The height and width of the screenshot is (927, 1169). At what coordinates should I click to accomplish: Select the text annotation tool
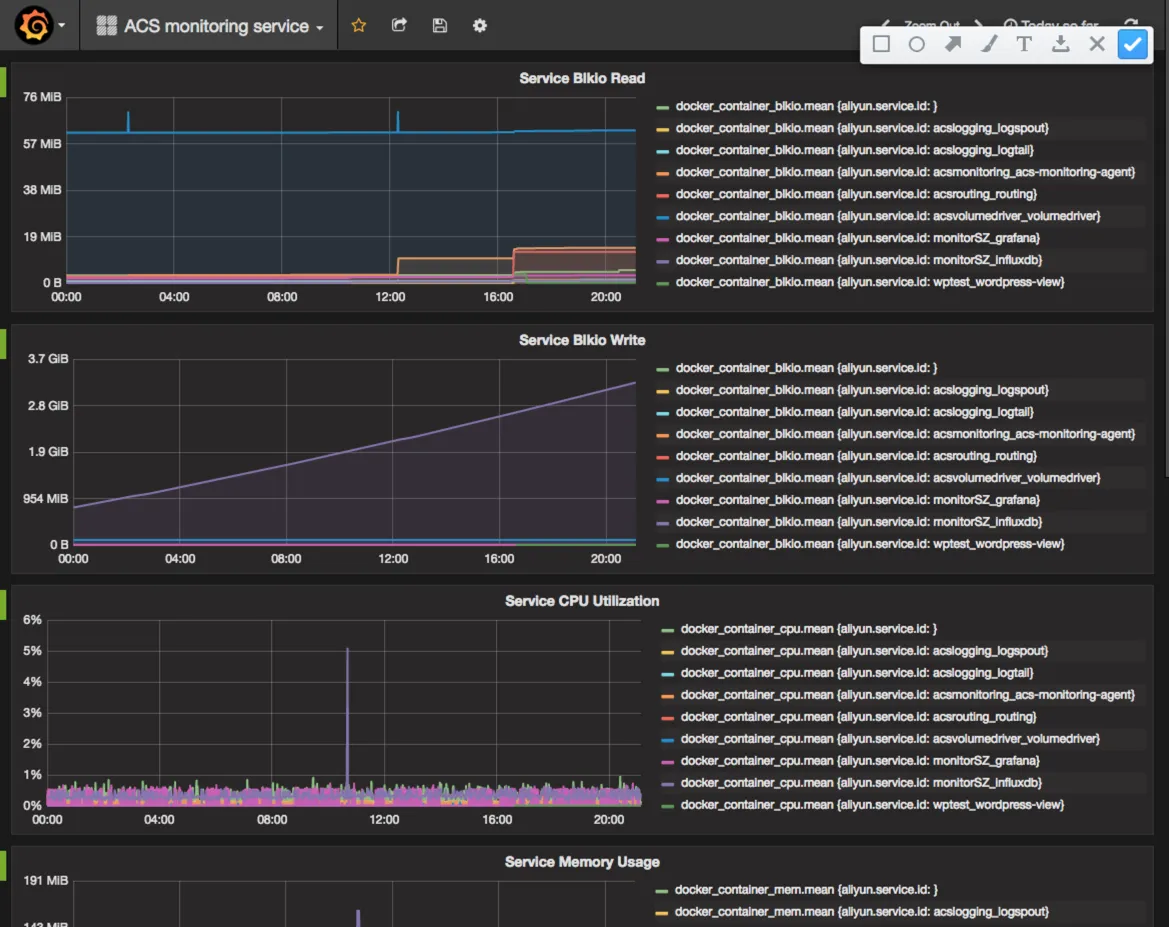1024,44
